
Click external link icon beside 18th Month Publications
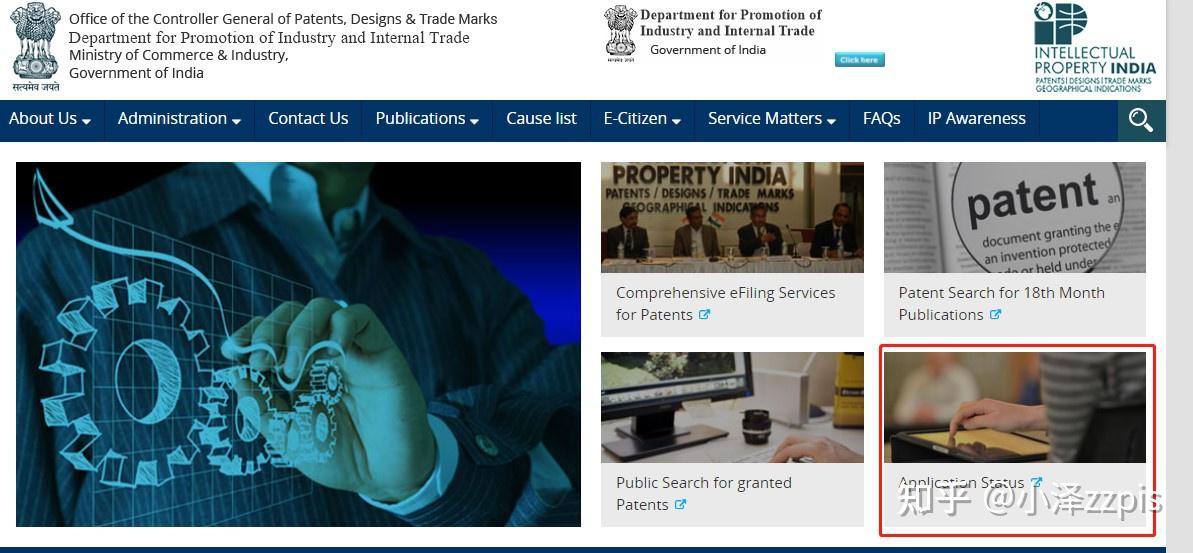(995, 314)
